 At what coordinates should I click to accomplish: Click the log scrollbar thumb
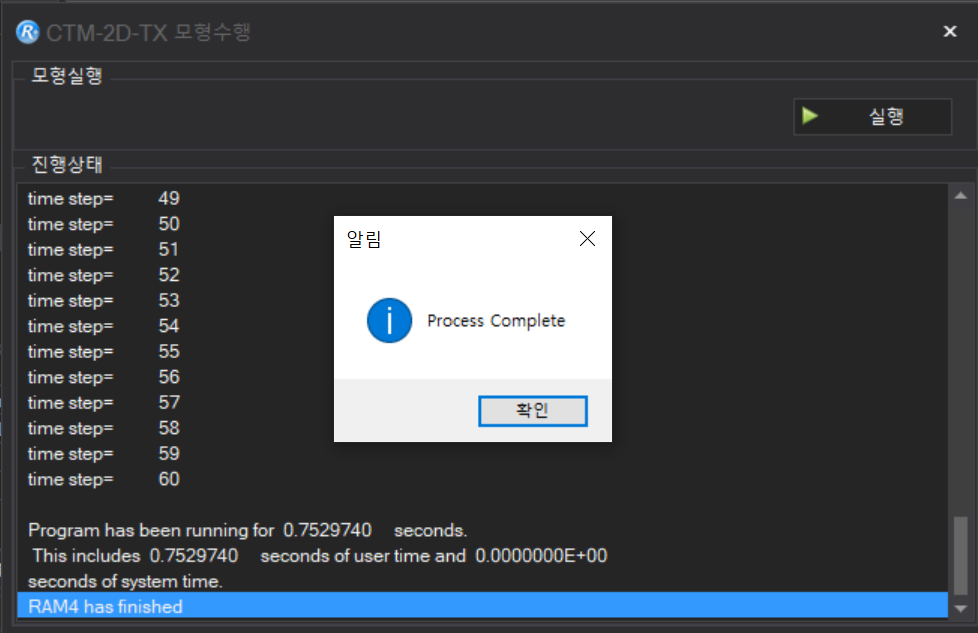tap(961, 556)
